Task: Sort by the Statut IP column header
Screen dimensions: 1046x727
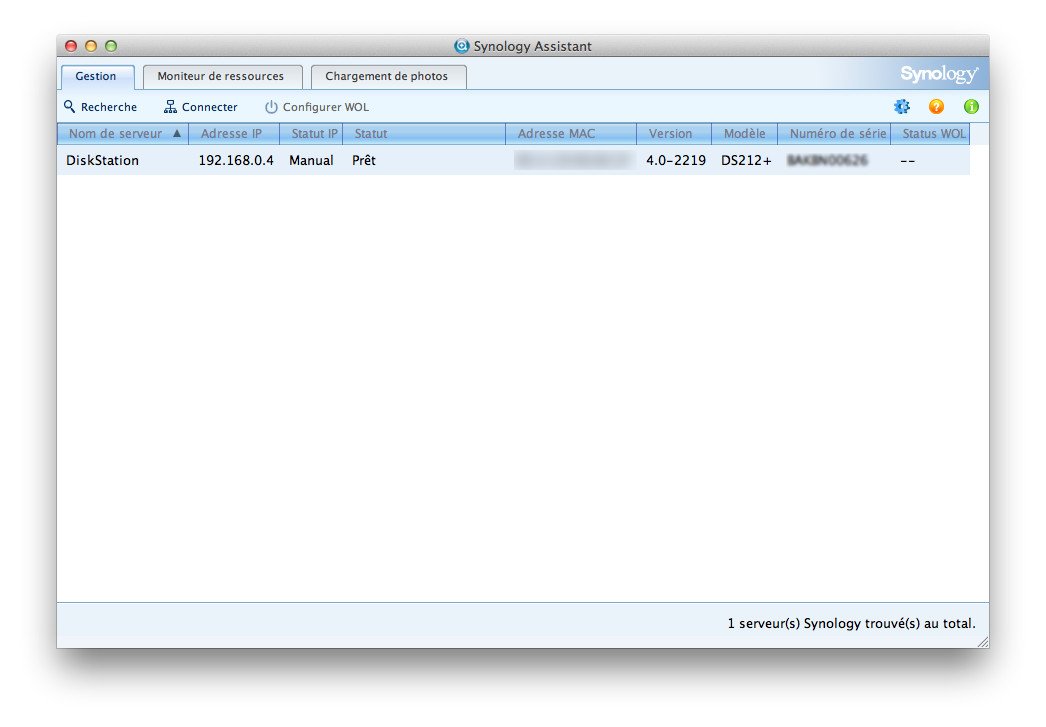Action: pos(314,134)
